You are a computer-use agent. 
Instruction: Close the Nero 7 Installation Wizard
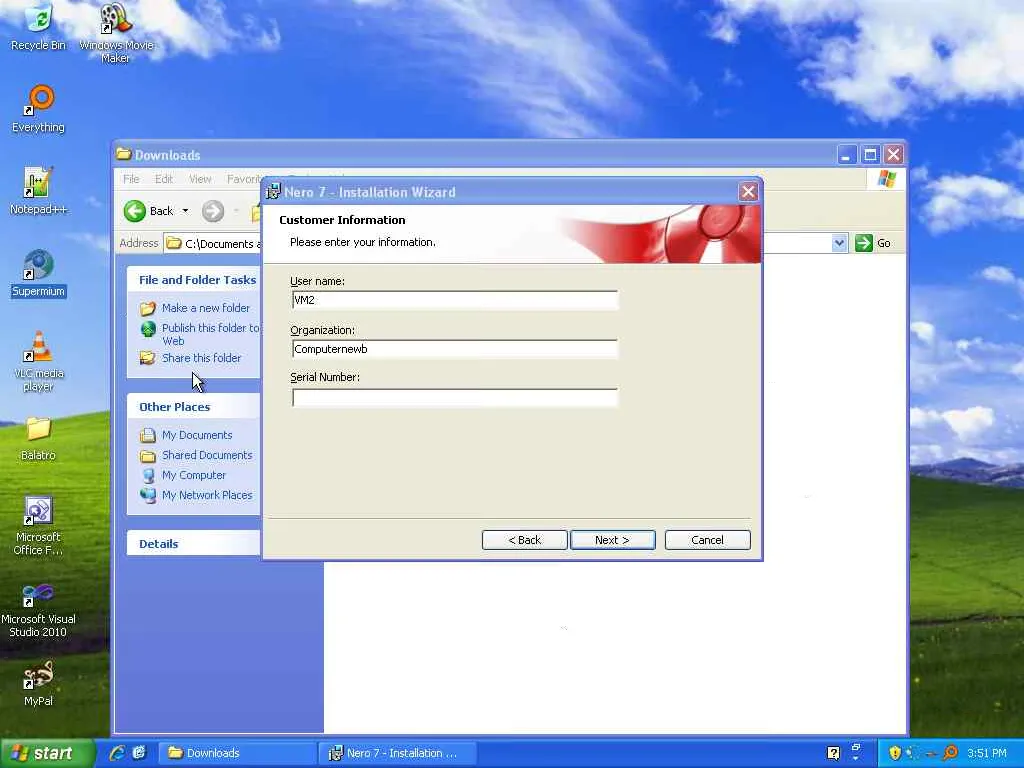pyautogui.click(x=748, y=192)
